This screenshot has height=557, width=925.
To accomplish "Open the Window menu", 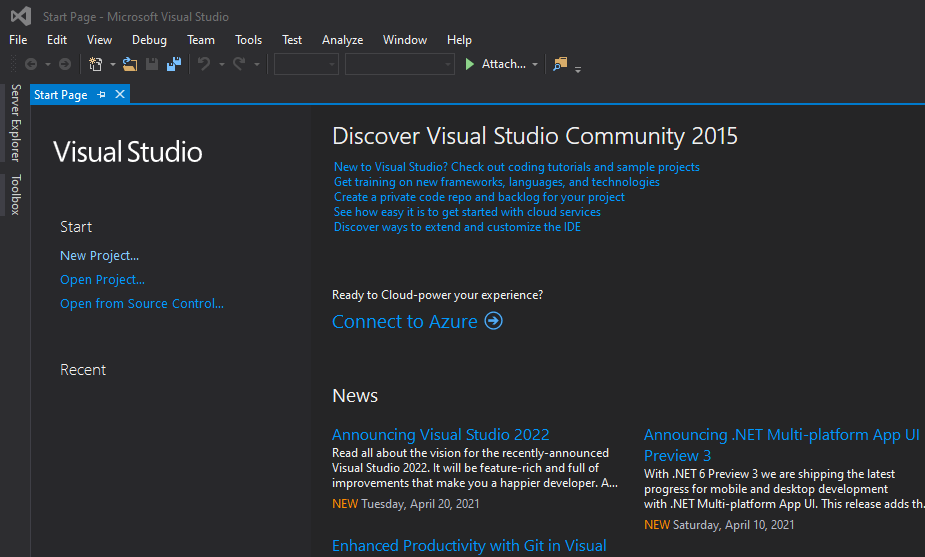I will click(x=405, y=40).
